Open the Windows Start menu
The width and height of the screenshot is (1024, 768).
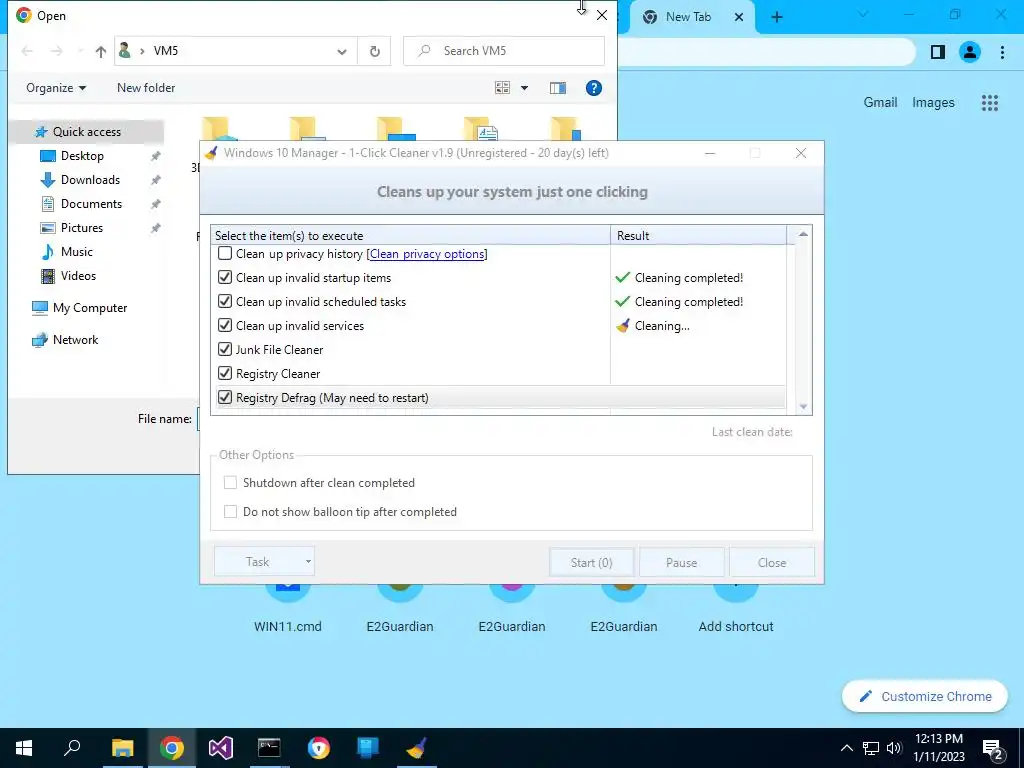(x=24, y=748)
